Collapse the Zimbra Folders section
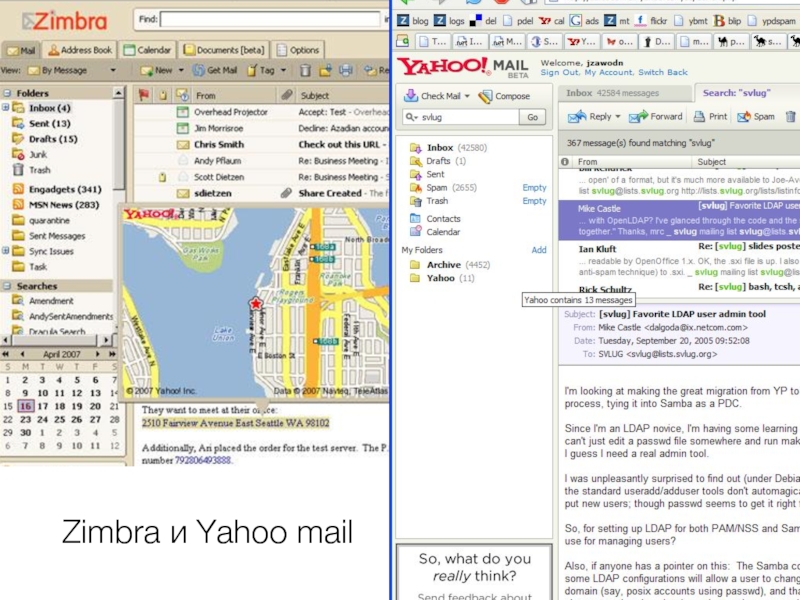Viewport: 800px width, 600px height. point(8,92)
